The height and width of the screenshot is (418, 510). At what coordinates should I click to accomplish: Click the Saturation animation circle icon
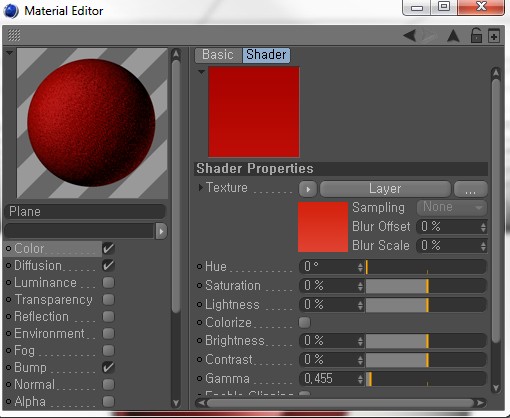pyautogui.click(x=199, y=285)
